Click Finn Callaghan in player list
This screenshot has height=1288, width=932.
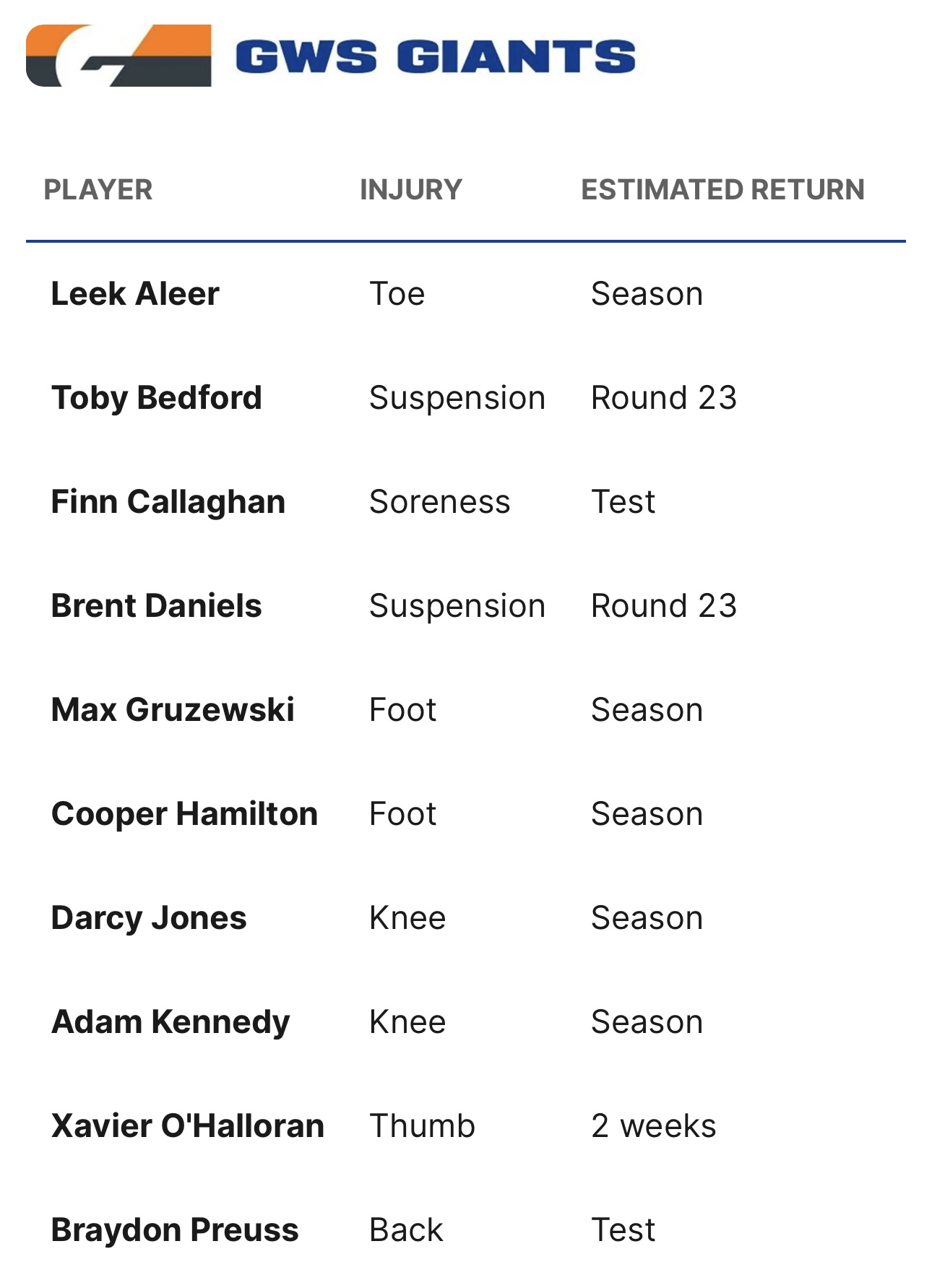[168, 502]
